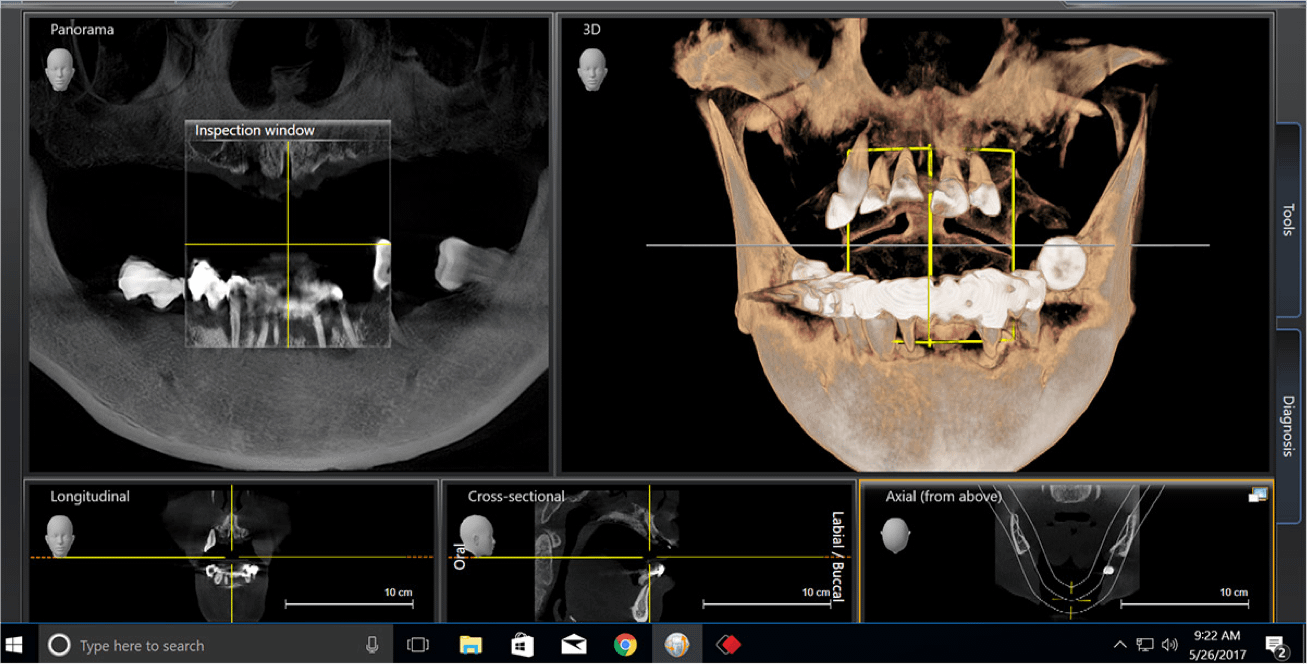Screen dimensions: 1307x664
Task: Open Task View from the taskbar
Action: point(418,645)
